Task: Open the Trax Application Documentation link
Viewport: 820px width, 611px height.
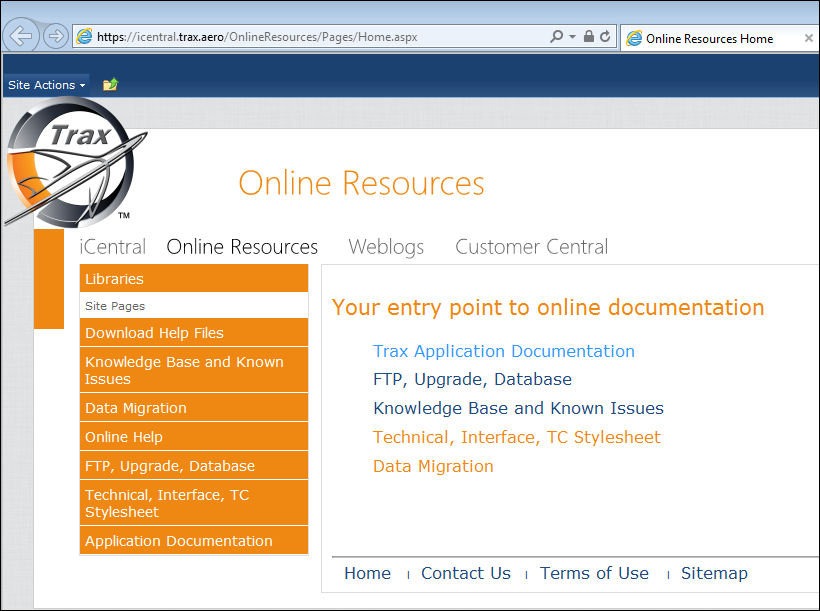Action: point(504,351)
